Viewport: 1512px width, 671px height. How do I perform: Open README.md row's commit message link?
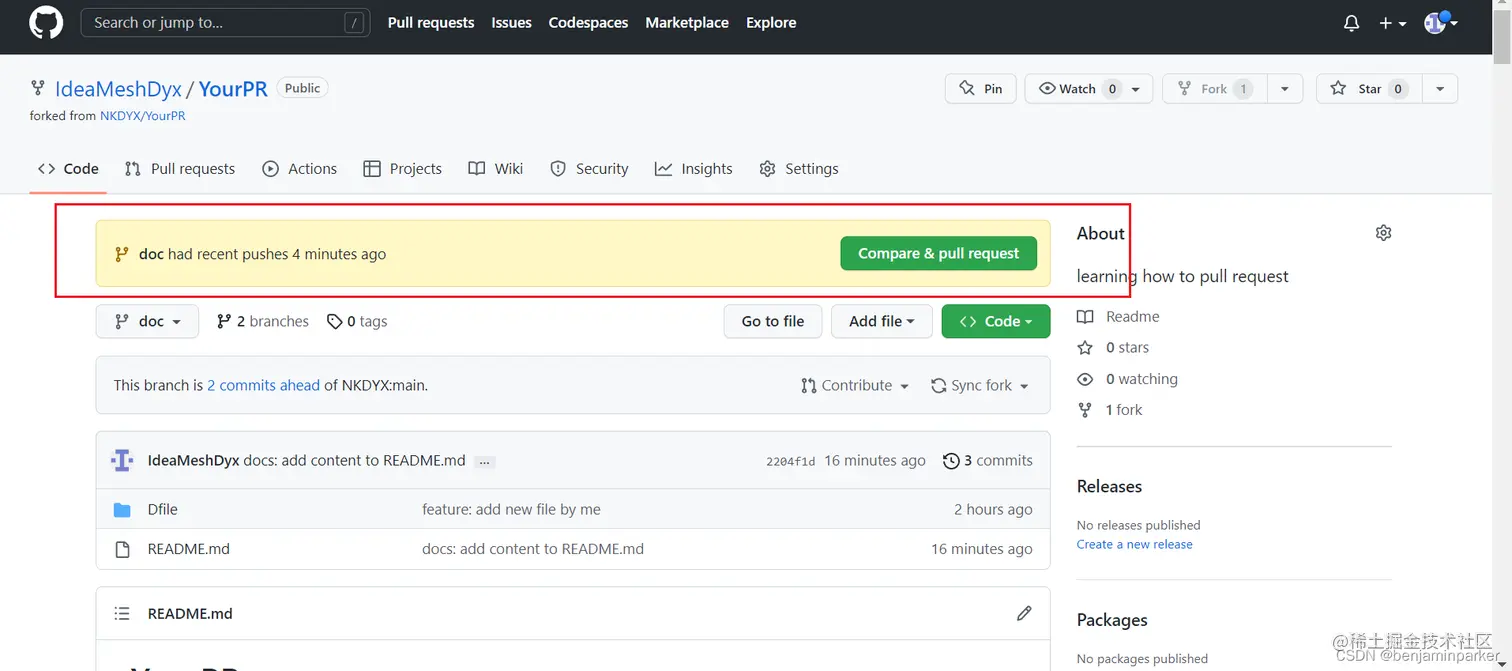click(x=533, y=549)
